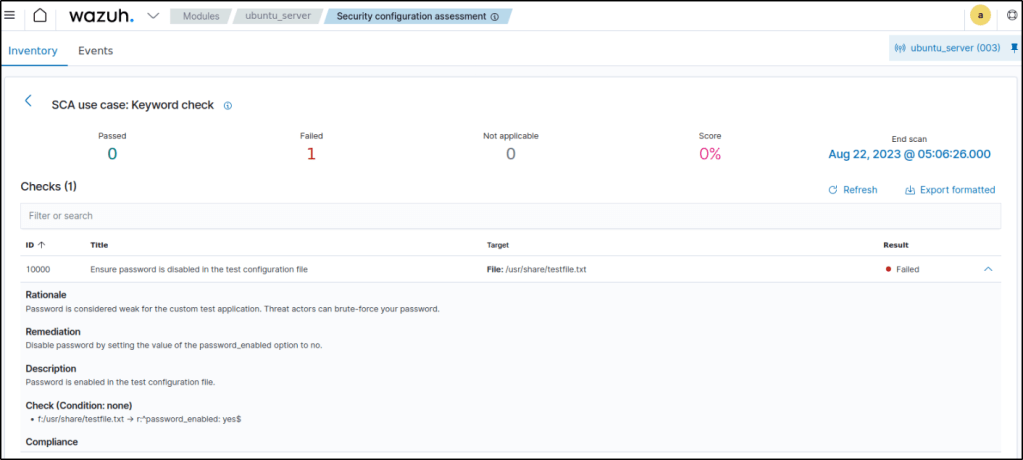Open the help icon at top right

click(x=1012, y=16)
